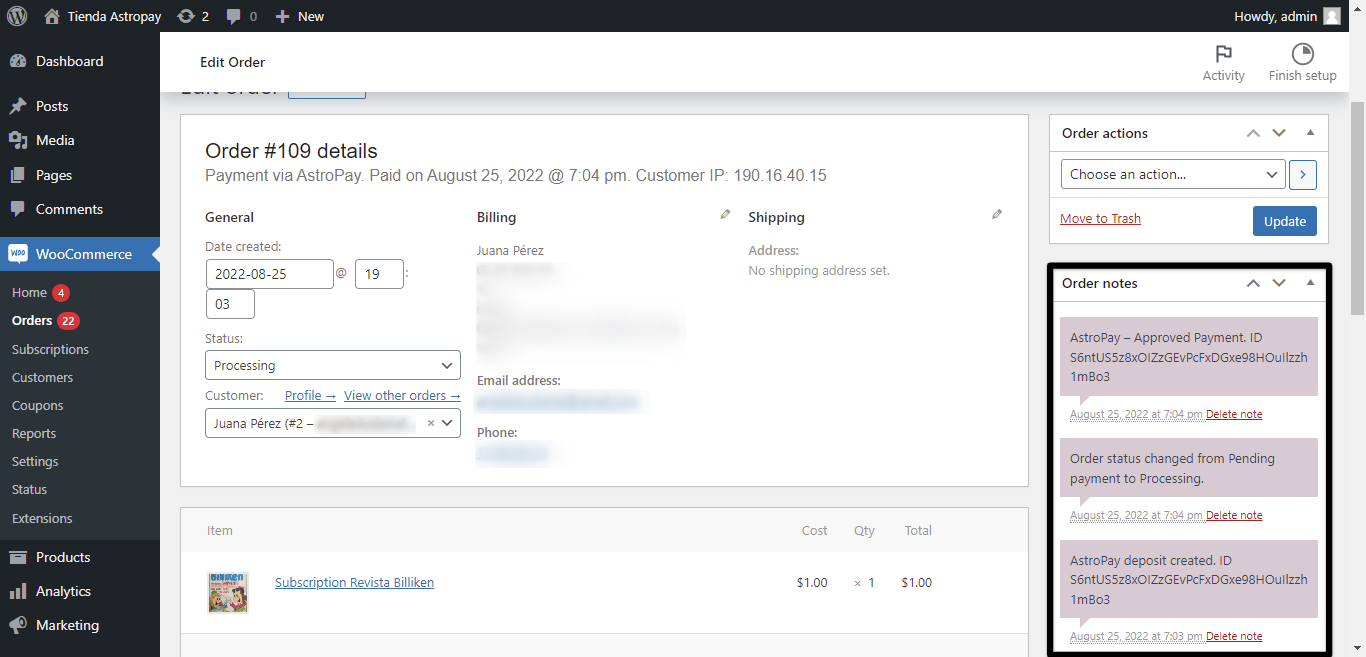The width and height of the screenshot is (1366, 657).
Task: Open the order Status dropdown
Action: point(333,365)
